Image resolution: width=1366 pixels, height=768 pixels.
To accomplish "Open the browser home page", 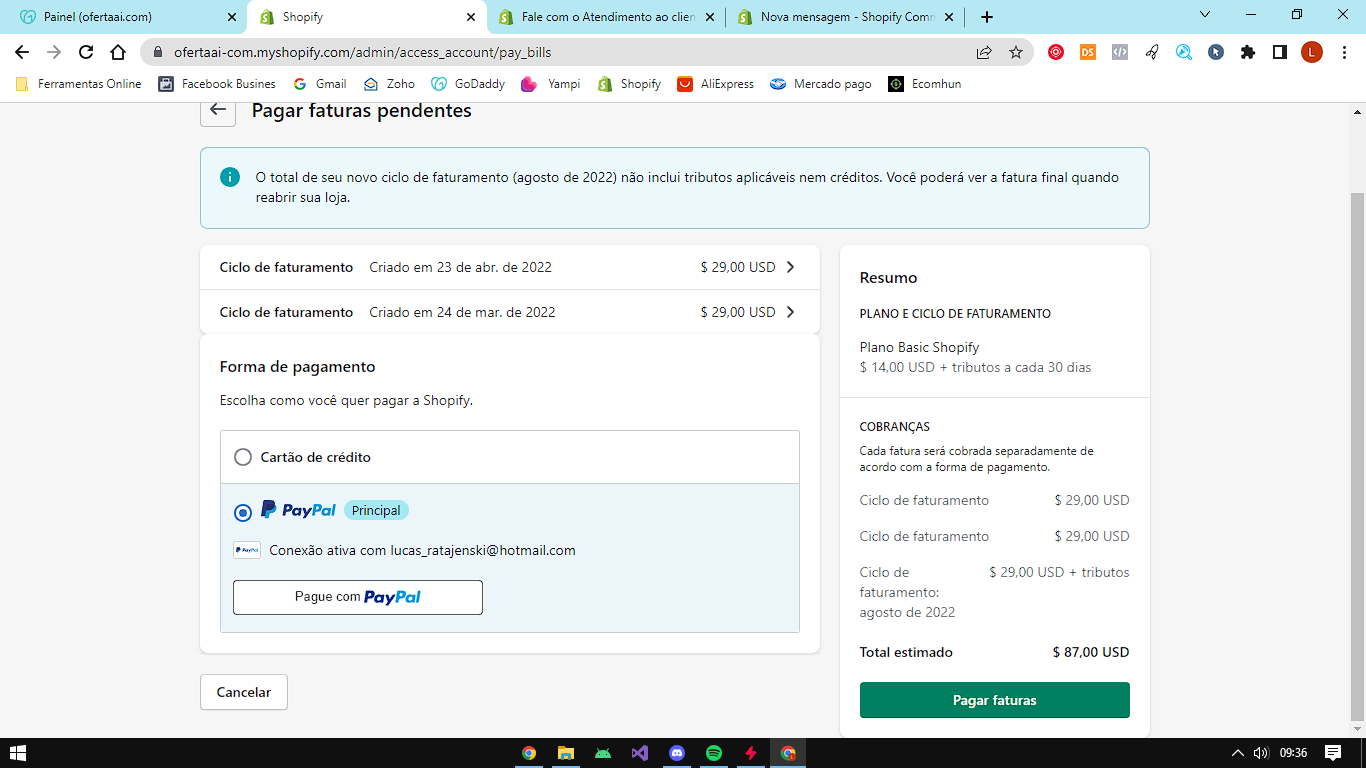I will [x=118, y=52].
